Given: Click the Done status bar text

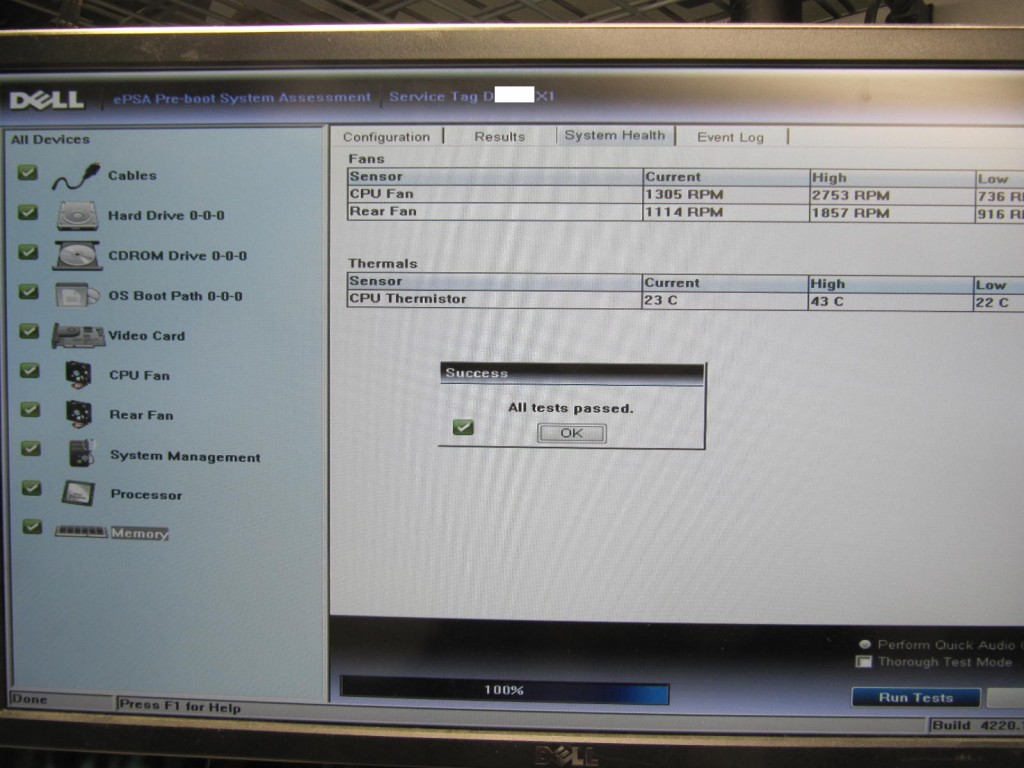Looking at the screenshot, I should pos(29,699).
